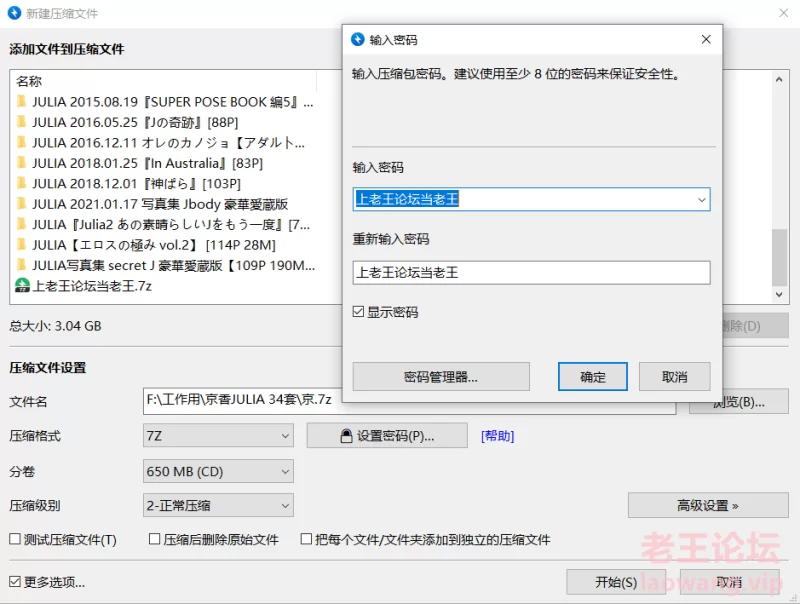Click the 输入密码 password field
Viewport: 800px width, 604px height.
(532, 199)
